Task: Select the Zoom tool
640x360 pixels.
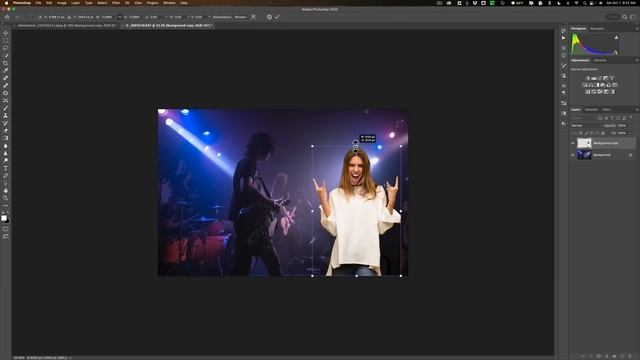Action: click(x=5, y=198)
